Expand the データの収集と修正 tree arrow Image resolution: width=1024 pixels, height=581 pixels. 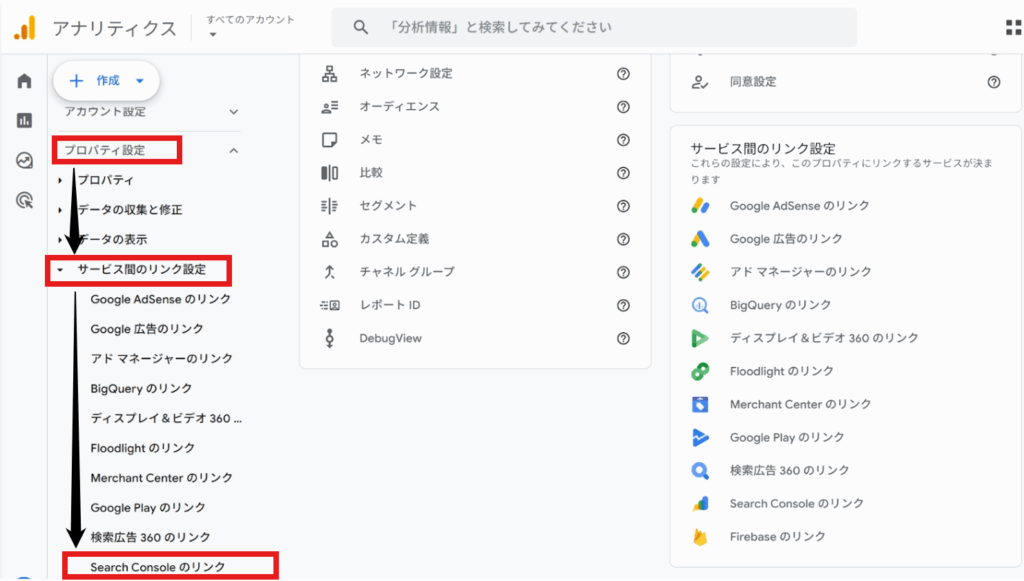60,210
